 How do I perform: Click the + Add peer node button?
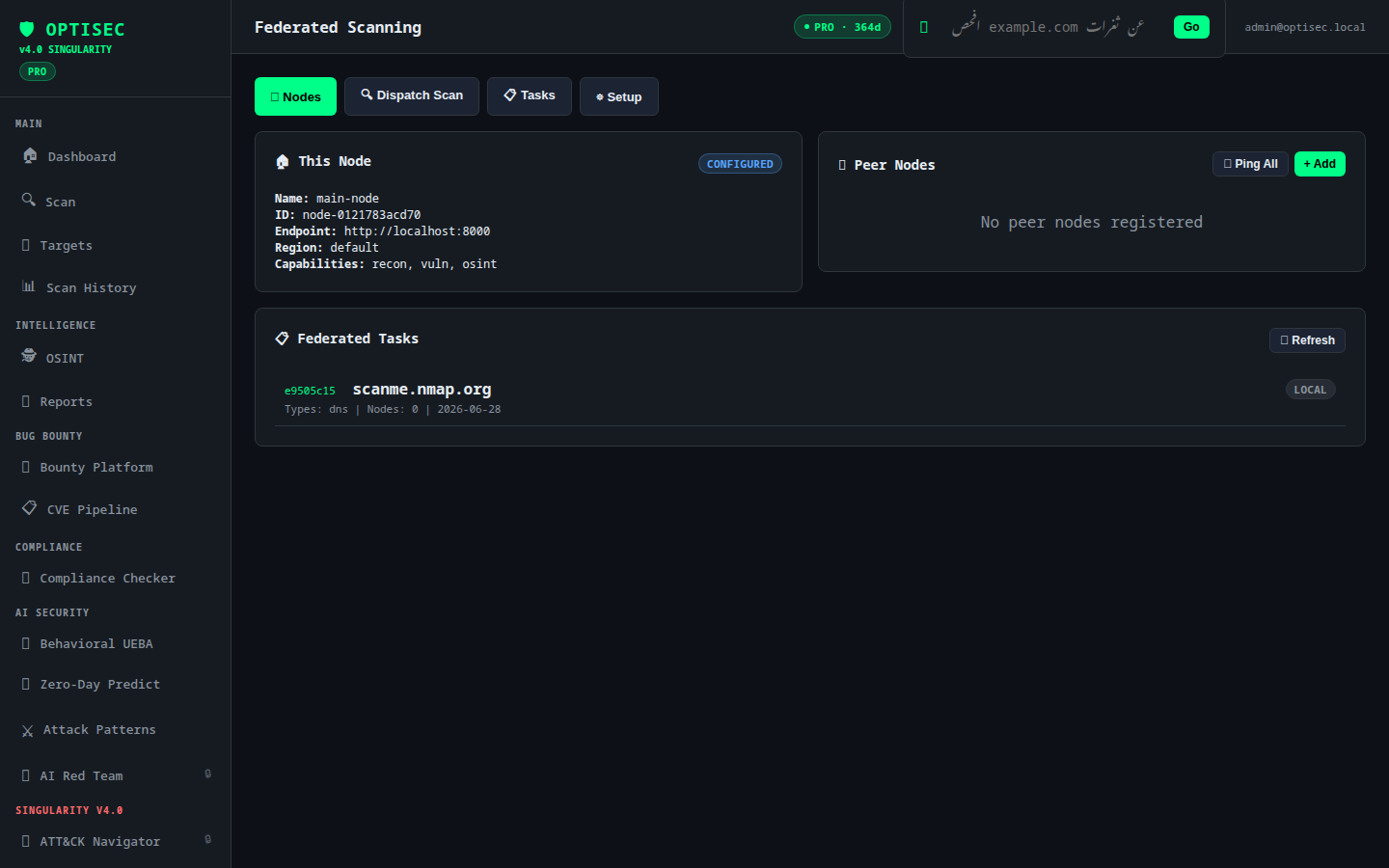(x=1320, y=164)
